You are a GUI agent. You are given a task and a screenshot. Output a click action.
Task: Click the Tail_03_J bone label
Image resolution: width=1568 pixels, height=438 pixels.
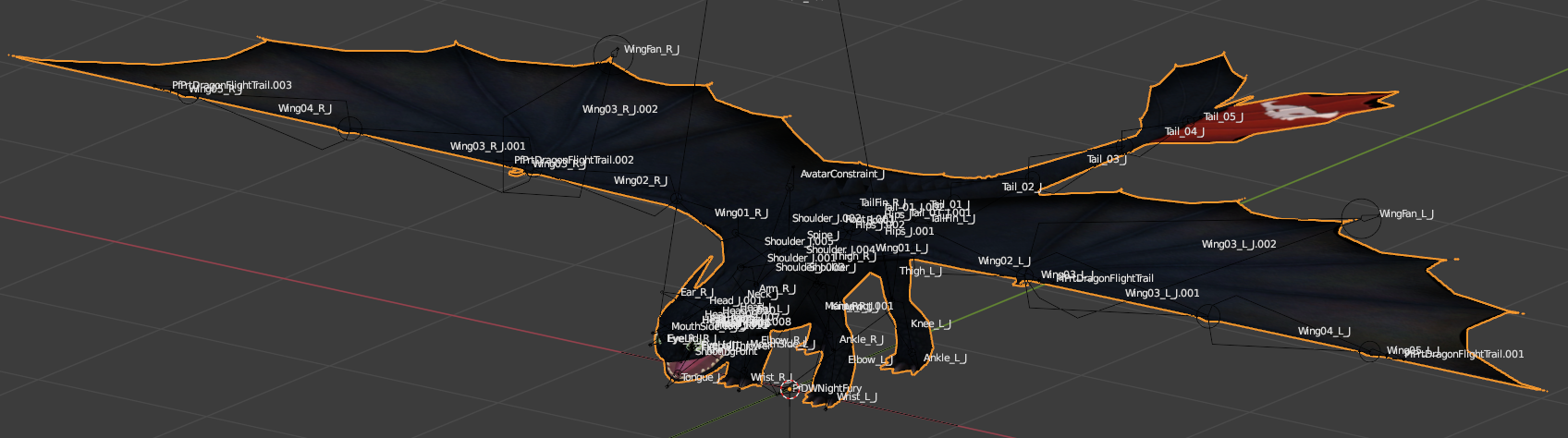click(x=1107, y=160)
